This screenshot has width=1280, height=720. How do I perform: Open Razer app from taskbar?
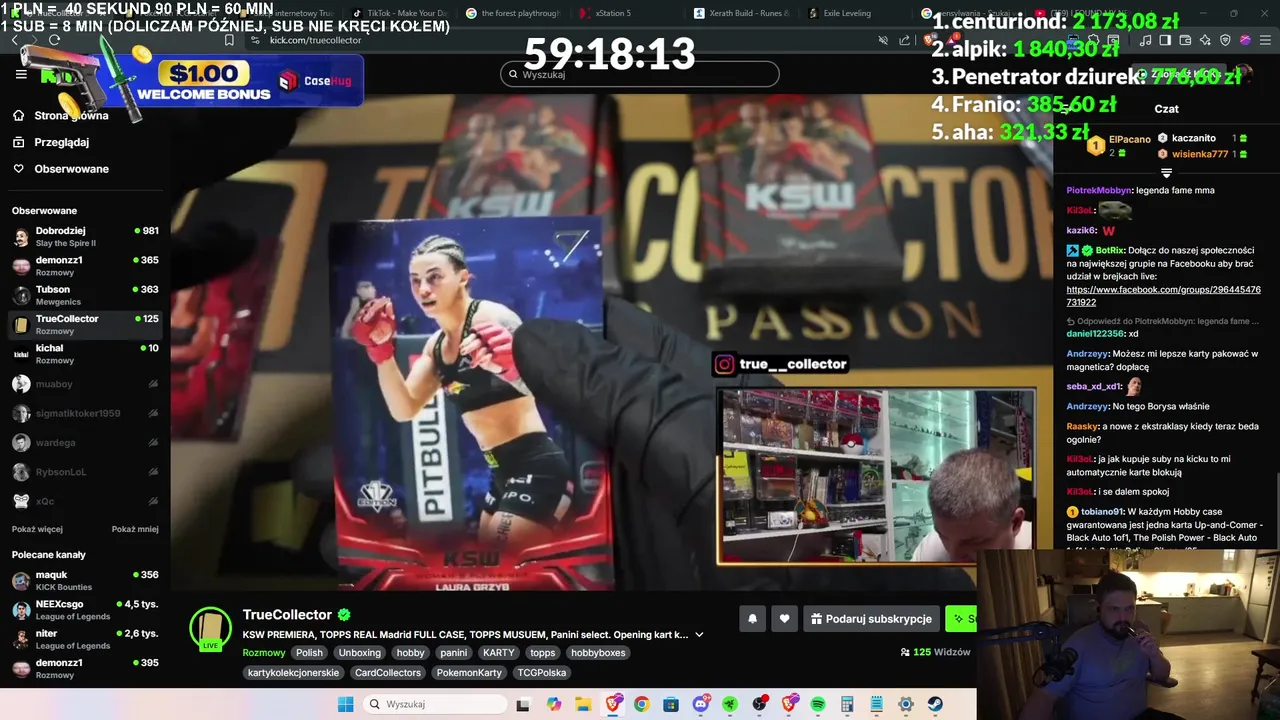[730, 704]
